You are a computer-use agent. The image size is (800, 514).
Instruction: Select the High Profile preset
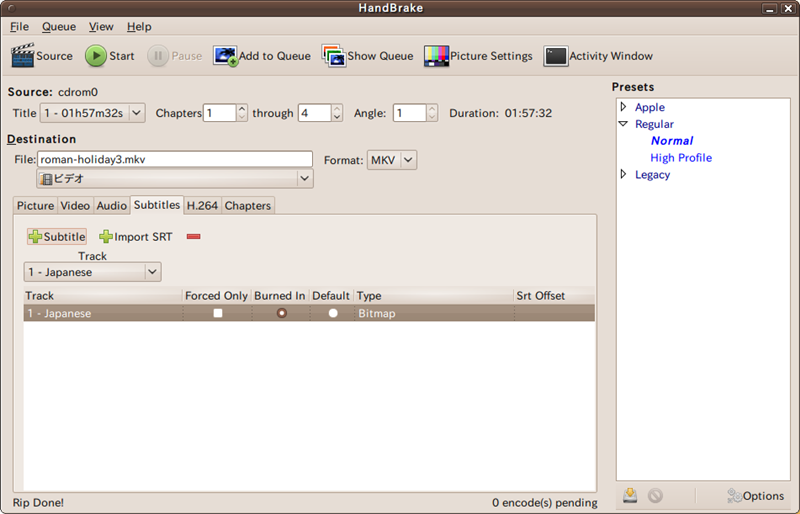[x=681, y=157]
